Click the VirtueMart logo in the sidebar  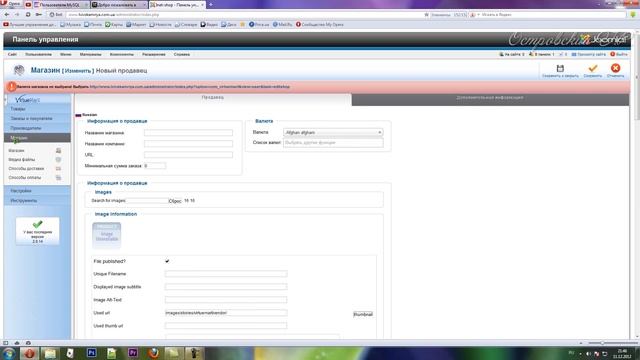pos(27,100)
